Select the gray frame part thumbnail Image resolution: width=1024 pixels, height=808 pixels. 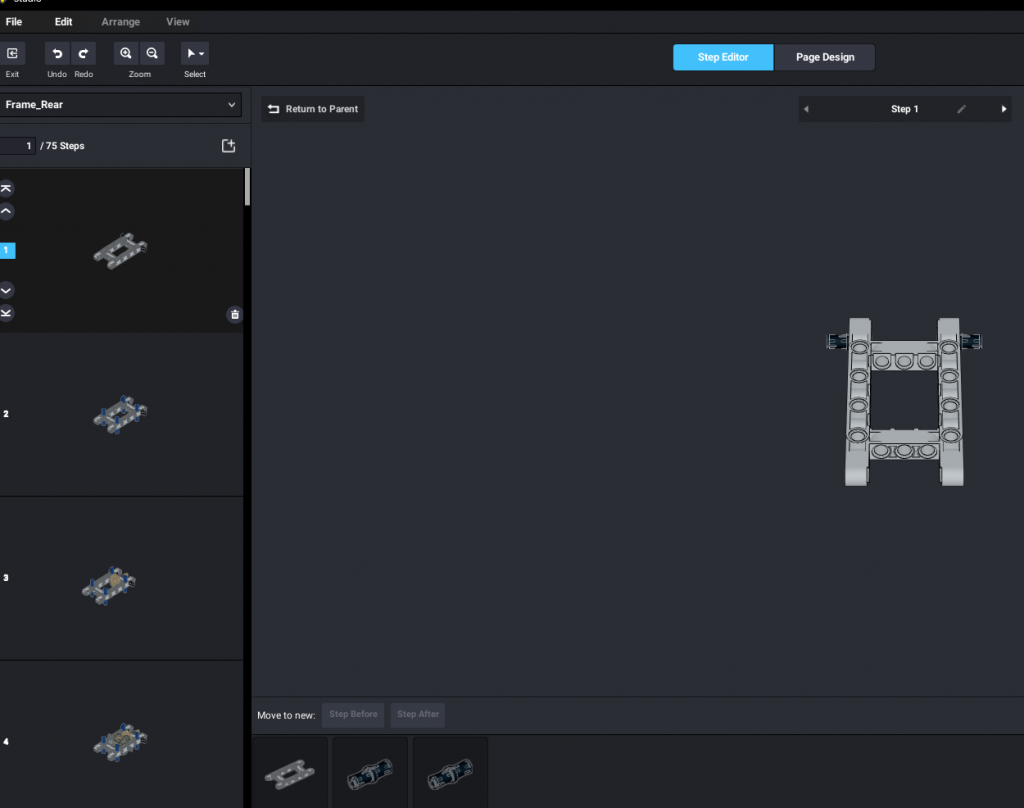pos(290,773)
